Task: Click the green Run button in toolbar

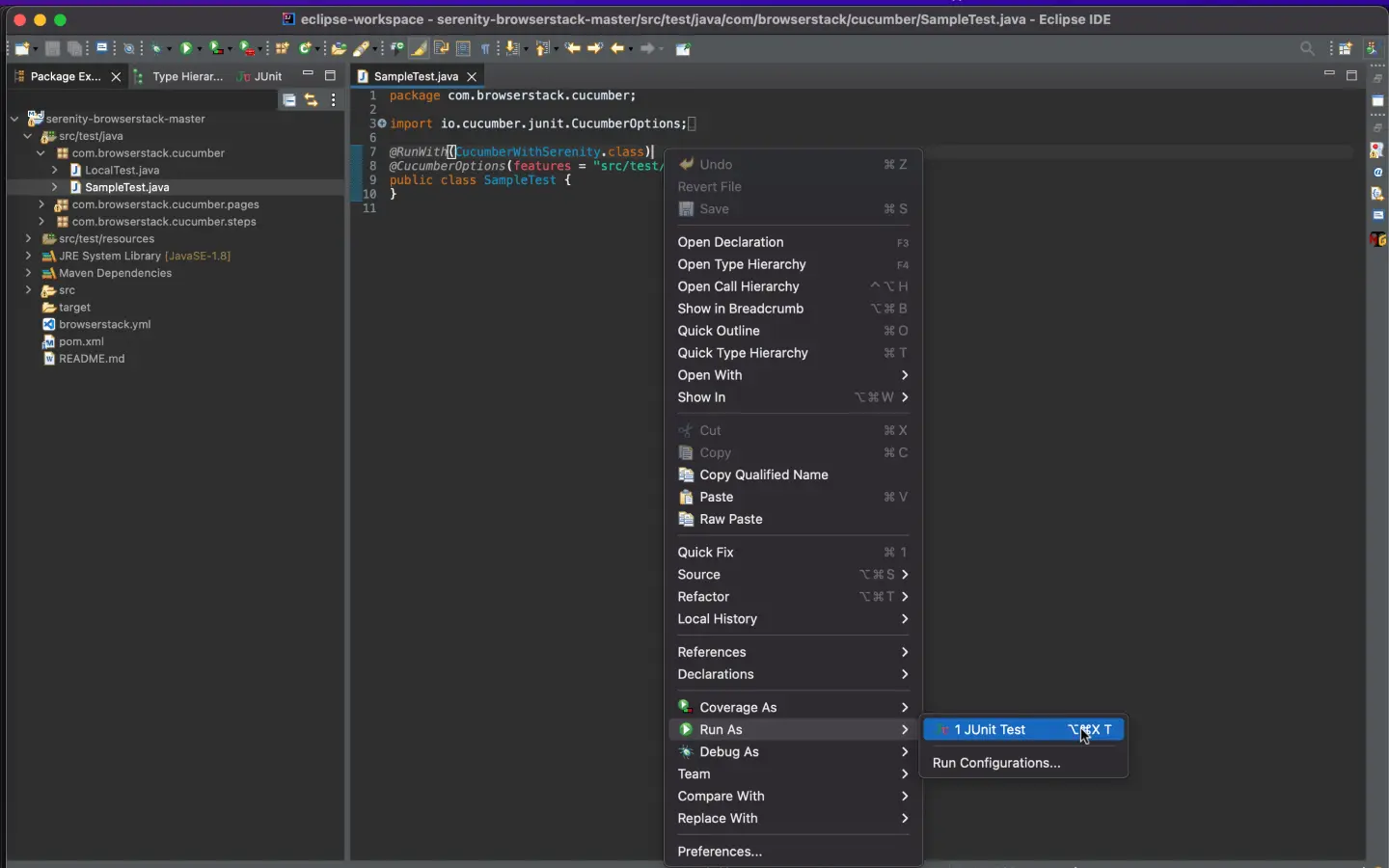Action: pos(186,48)
